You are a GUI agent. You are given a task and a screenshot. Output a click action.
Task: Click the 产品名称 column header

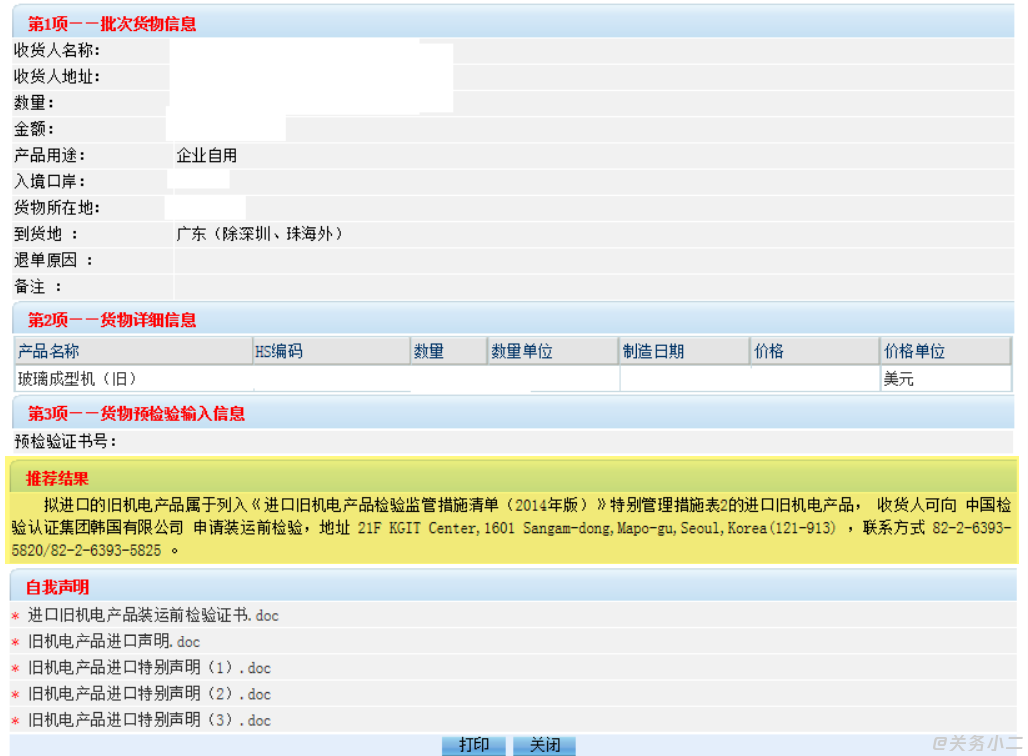(x=49, y=352)
